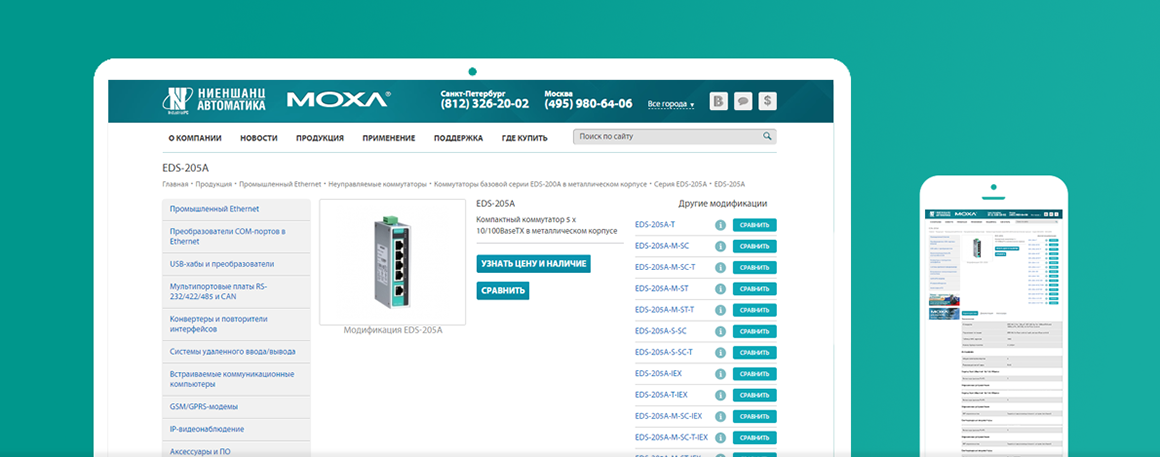Screen dimensions: 1160x457
Task: Open info icon for EDS-205A-M-SC-IEX
Action: point(720,416)
